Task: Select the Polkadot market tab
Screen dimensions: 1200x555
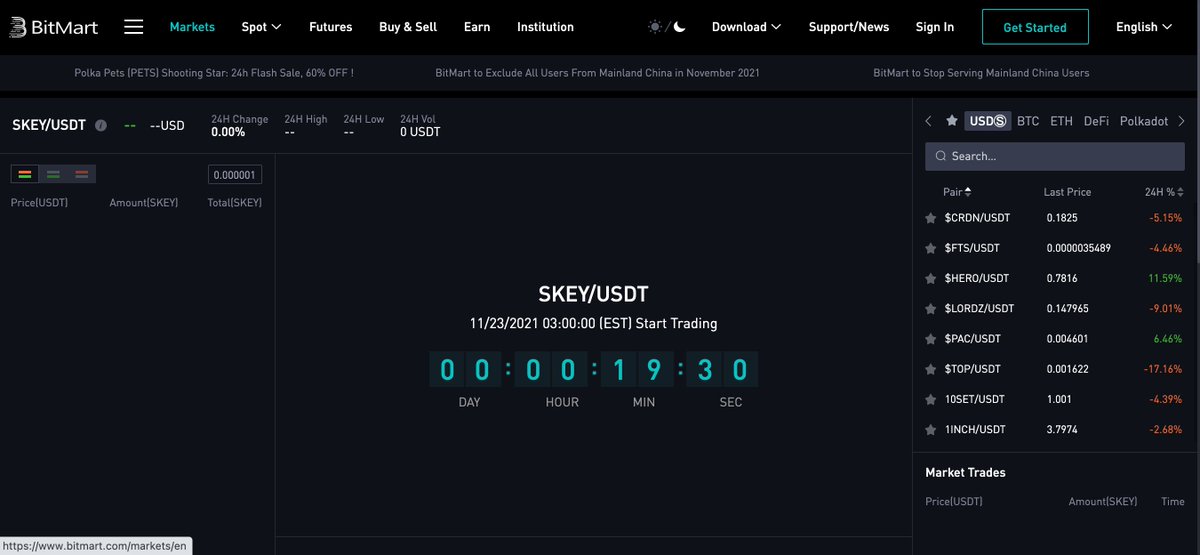Action: pyautogui.click(x=1144, y=121)
